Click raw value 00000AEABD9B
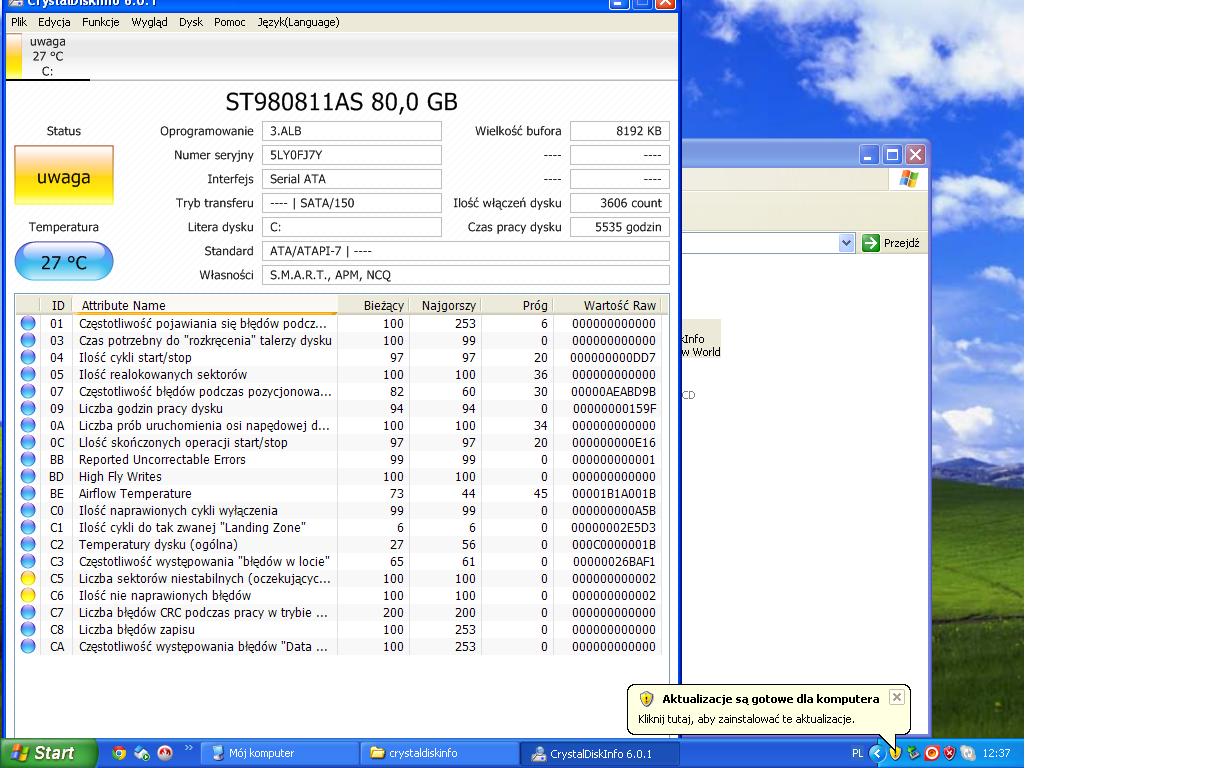The image size is (1218, 768). click(614, 391)
